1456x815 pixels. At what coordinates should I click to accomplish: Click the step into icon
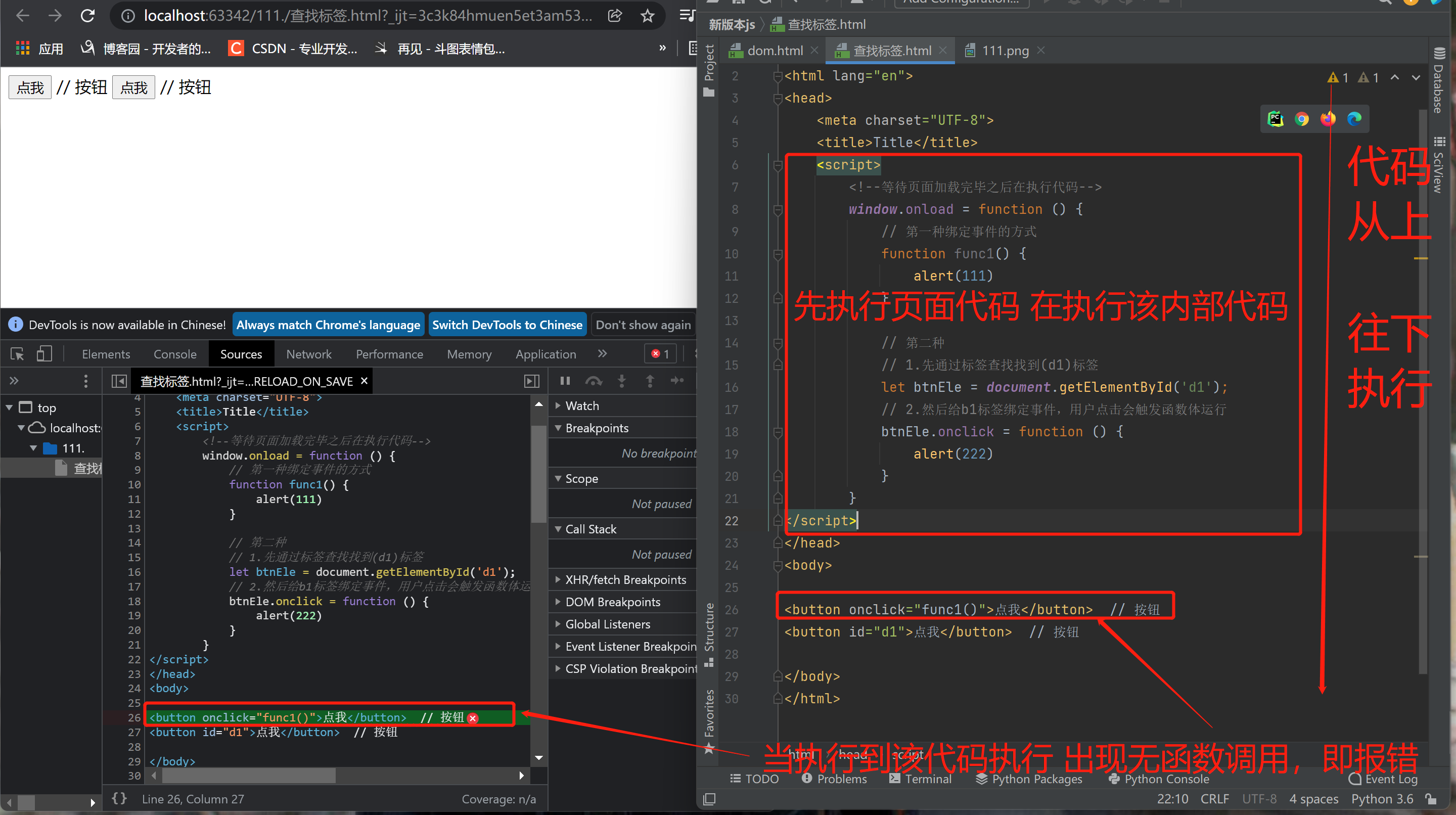(x=622, y=380)
